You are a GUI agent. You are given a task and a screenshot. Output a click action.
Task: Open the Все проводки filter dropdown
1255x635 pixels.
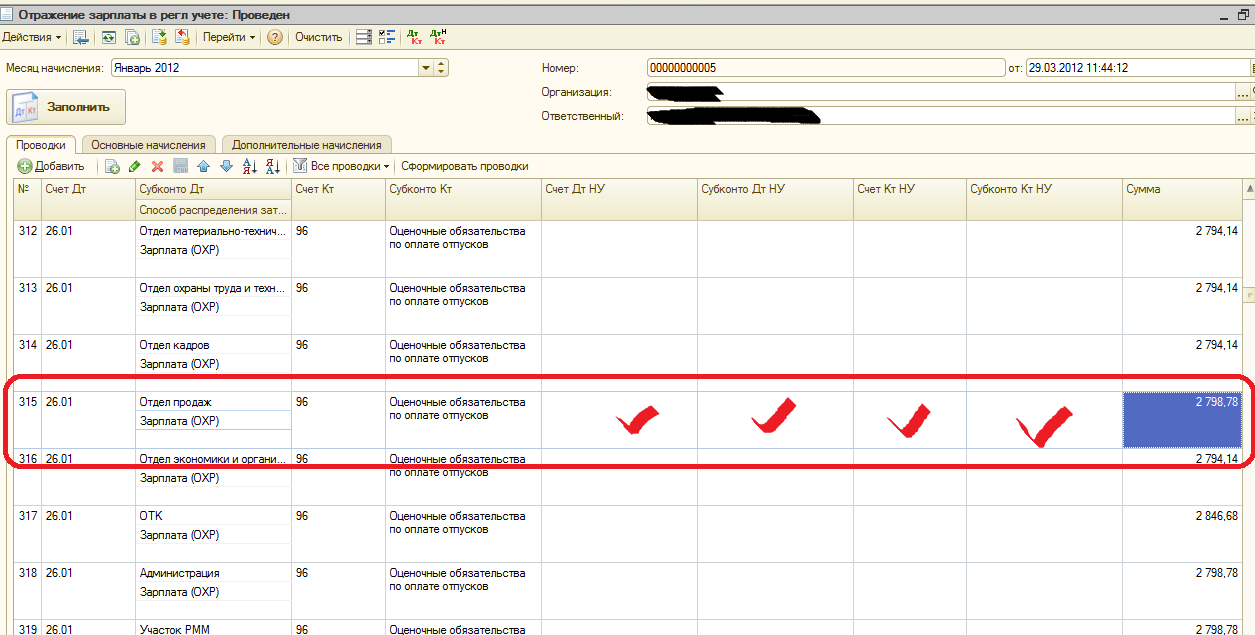[341, 166]
